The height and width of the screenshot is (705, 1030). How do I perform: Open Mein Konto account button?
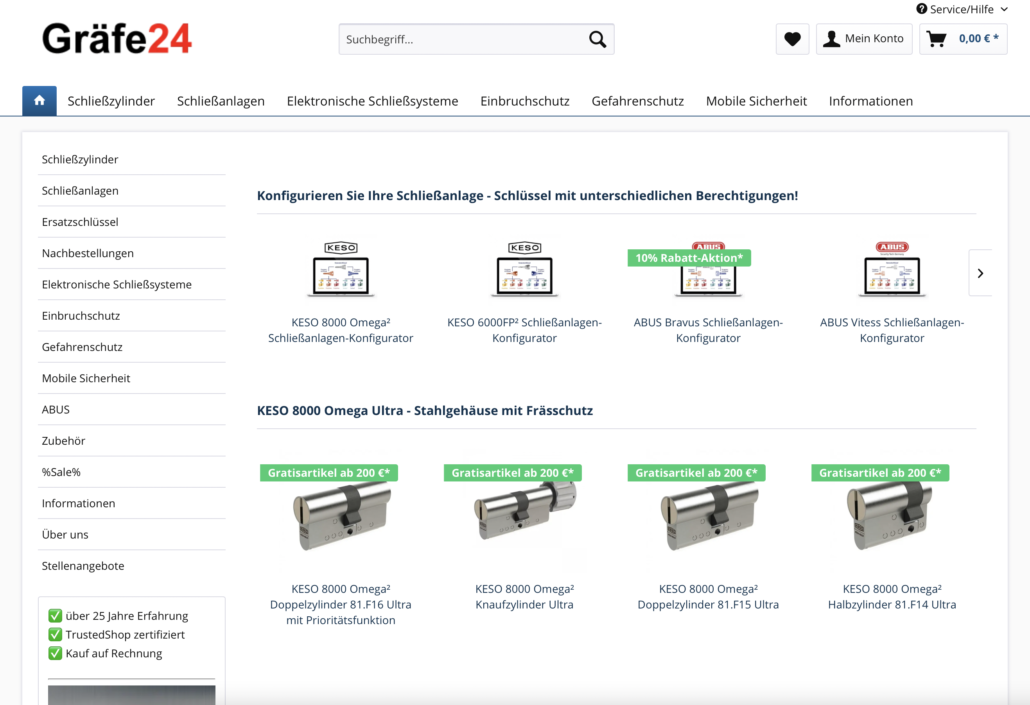[864, 39]
